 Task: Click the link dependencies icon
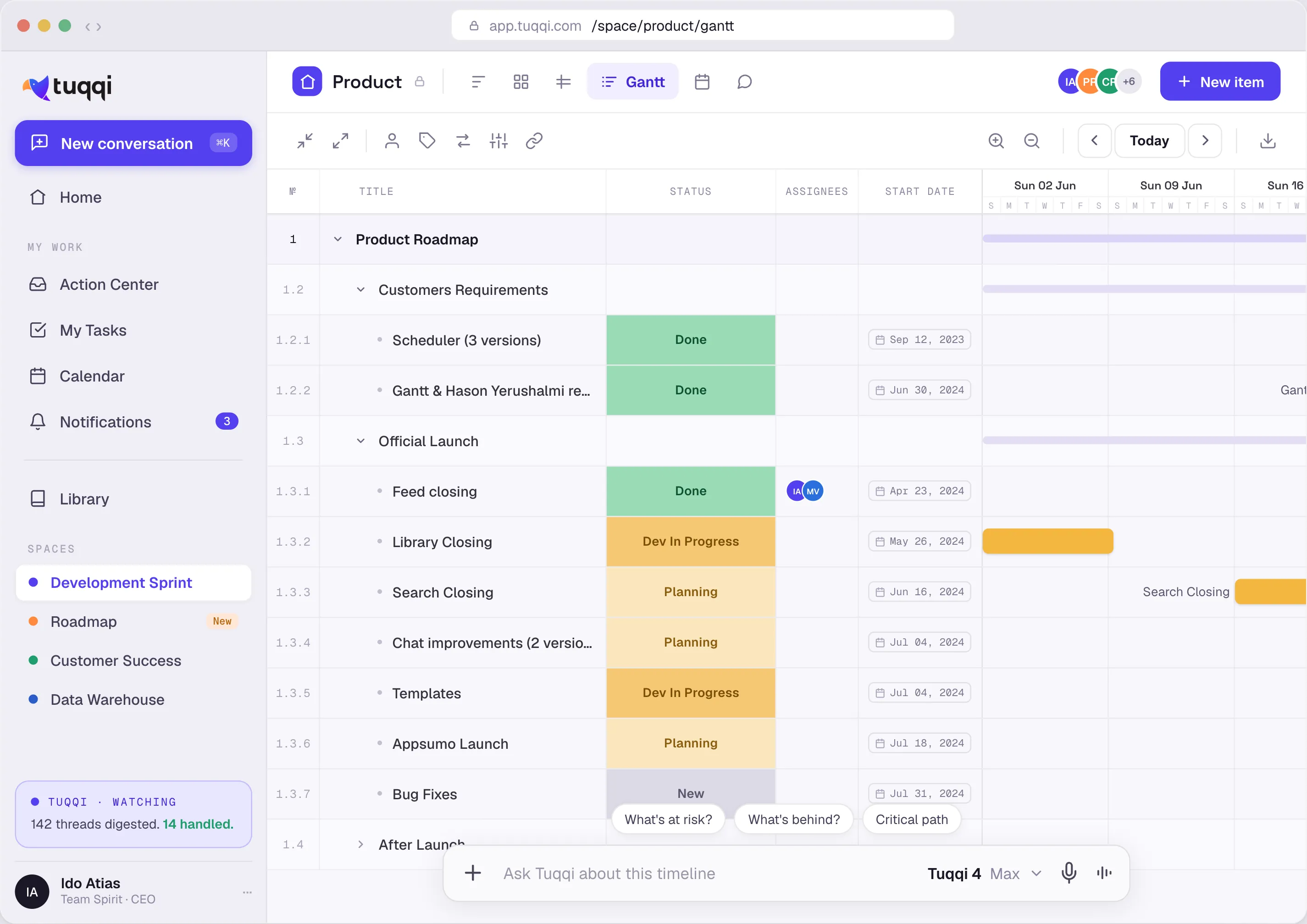[534, 141]
